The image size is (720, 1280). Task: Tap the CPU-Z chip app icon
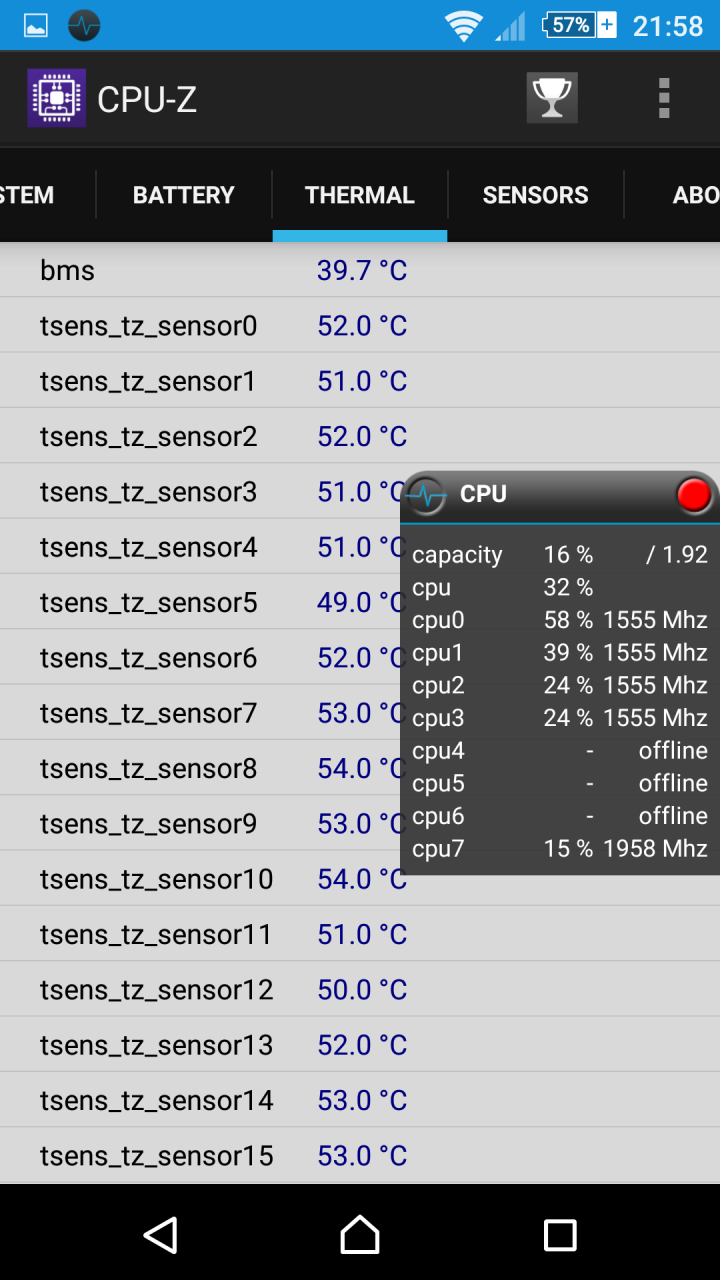56,98
